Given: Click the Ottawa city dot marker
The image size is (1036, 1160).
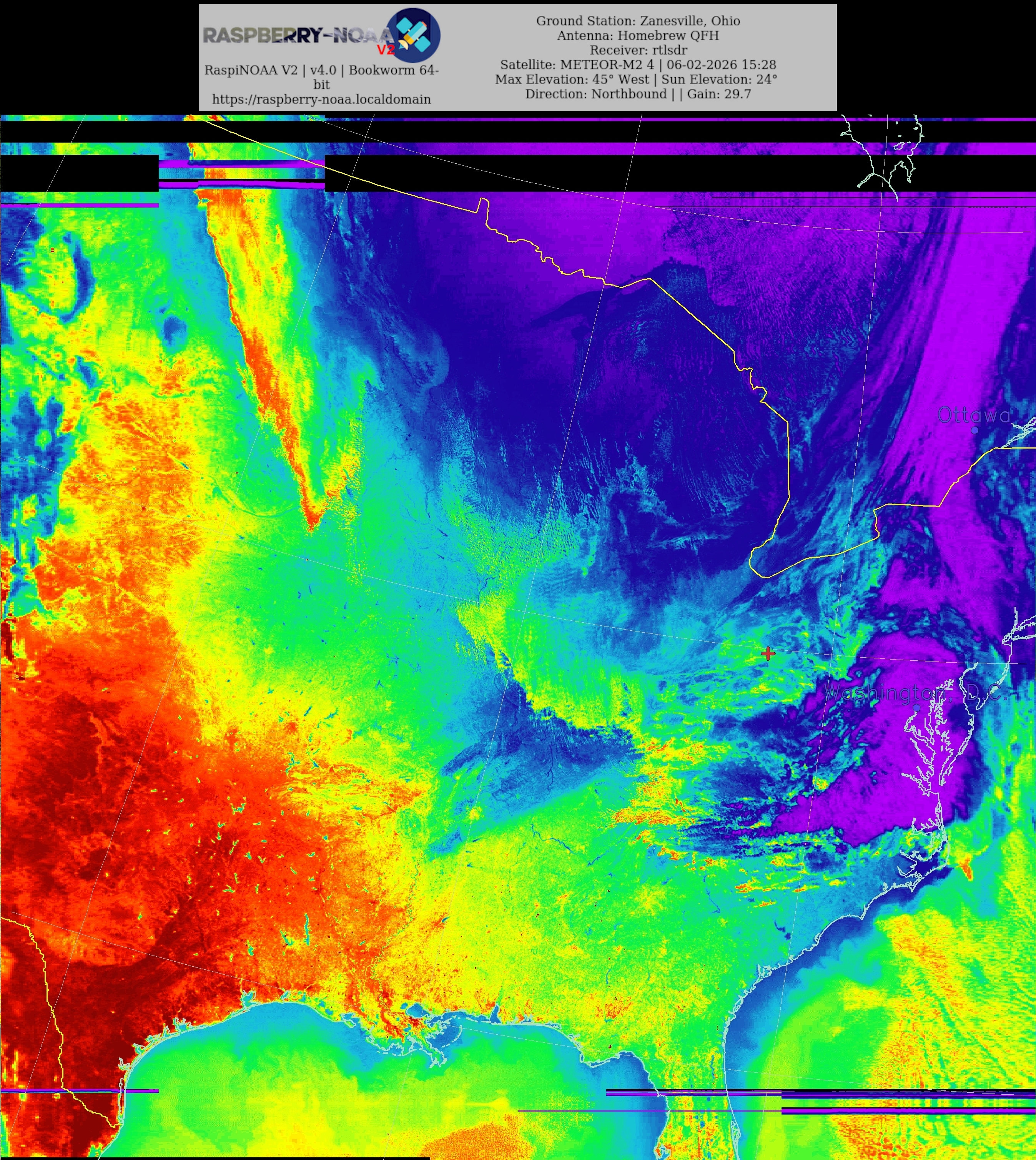Looking at the screenshot, I should [974, 430].
